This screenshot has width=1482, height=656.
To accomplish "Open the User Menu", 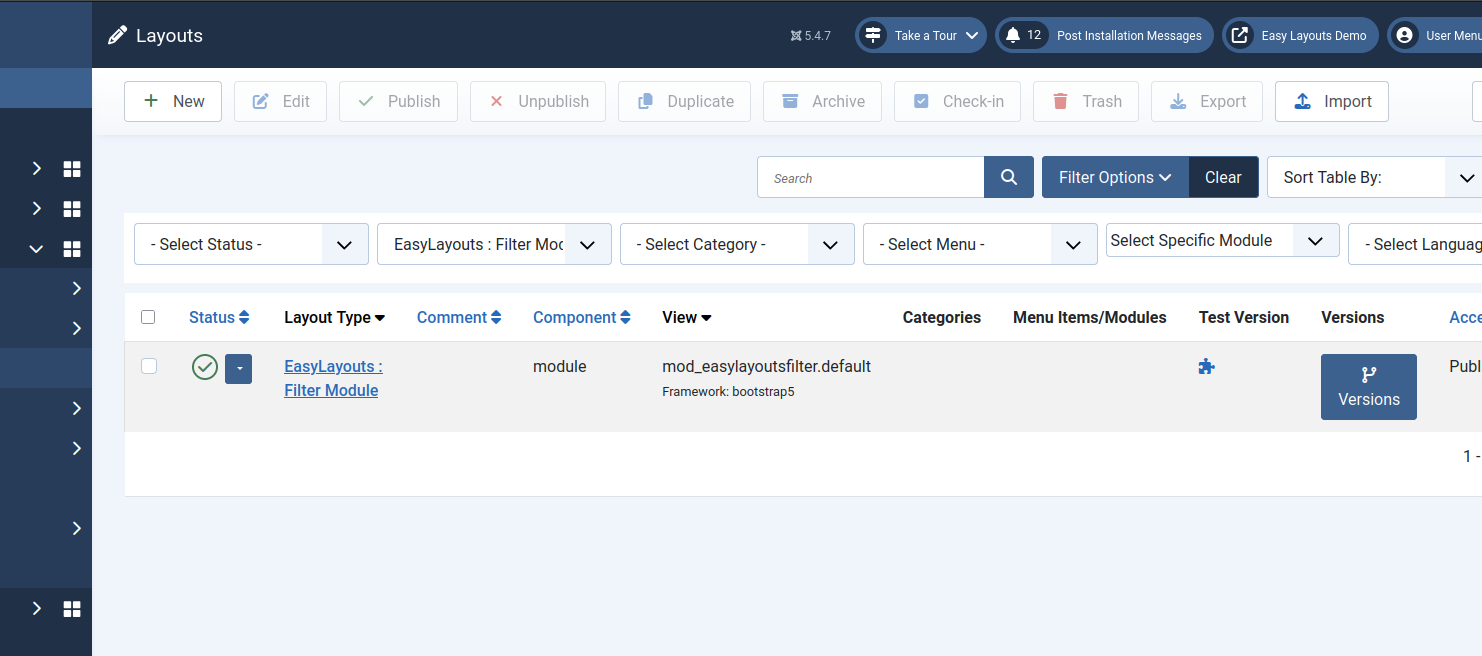I will coord(1434,35).
